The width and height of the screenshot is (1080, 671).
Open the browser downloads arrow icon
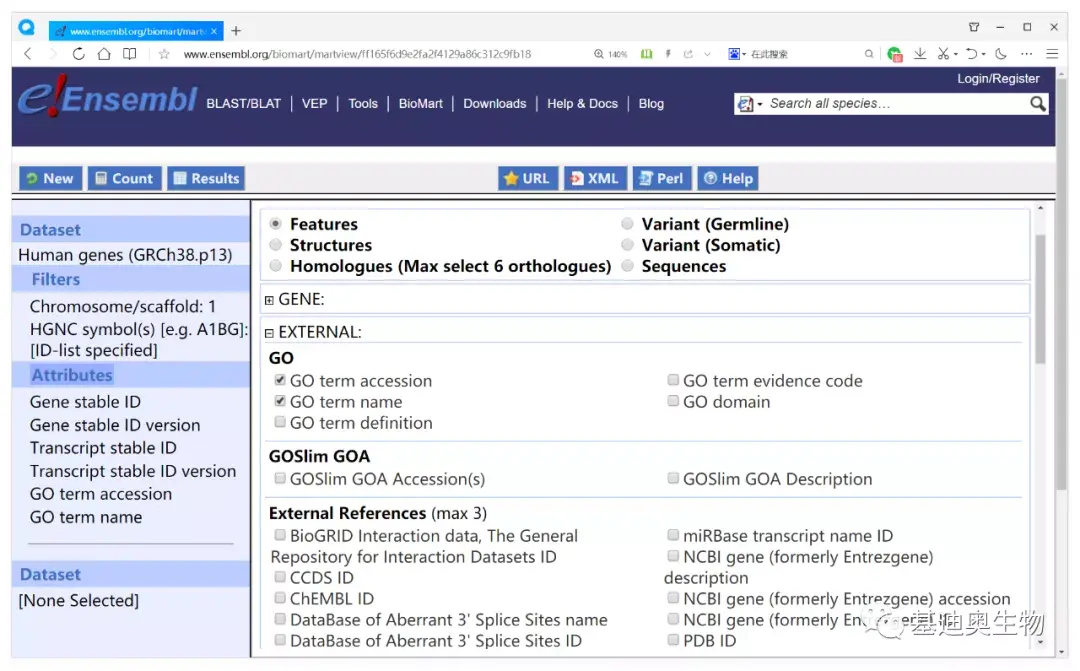(x=920, y=54)
